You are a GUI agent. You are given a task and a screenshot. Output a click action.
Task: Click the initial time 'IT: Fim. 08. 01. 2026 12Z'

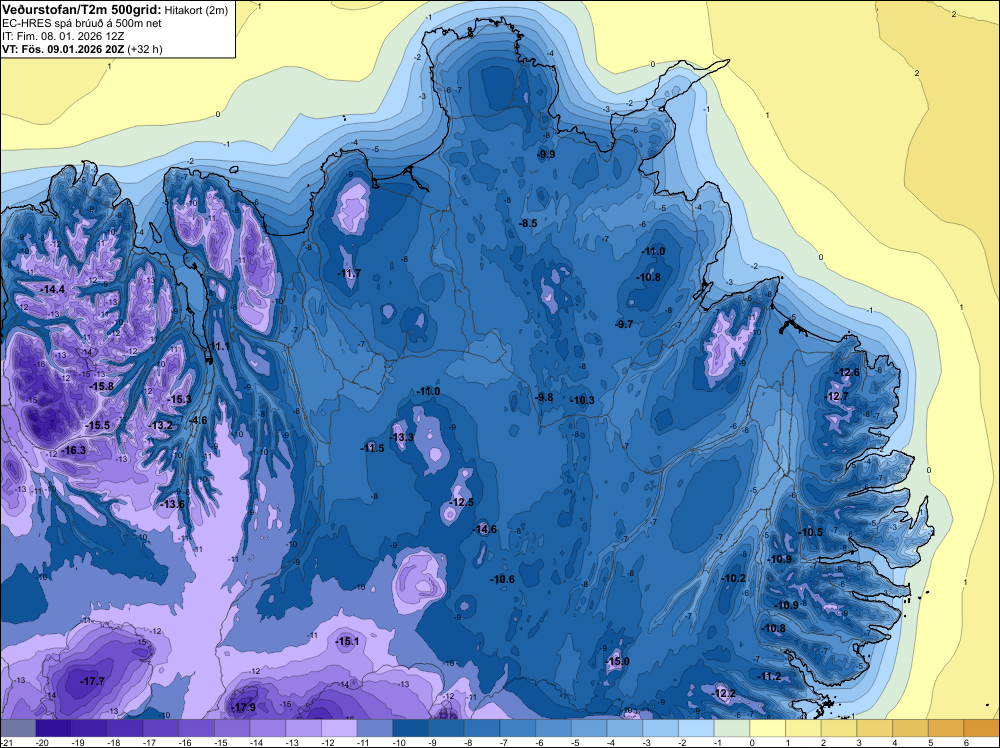coord(63,36)
